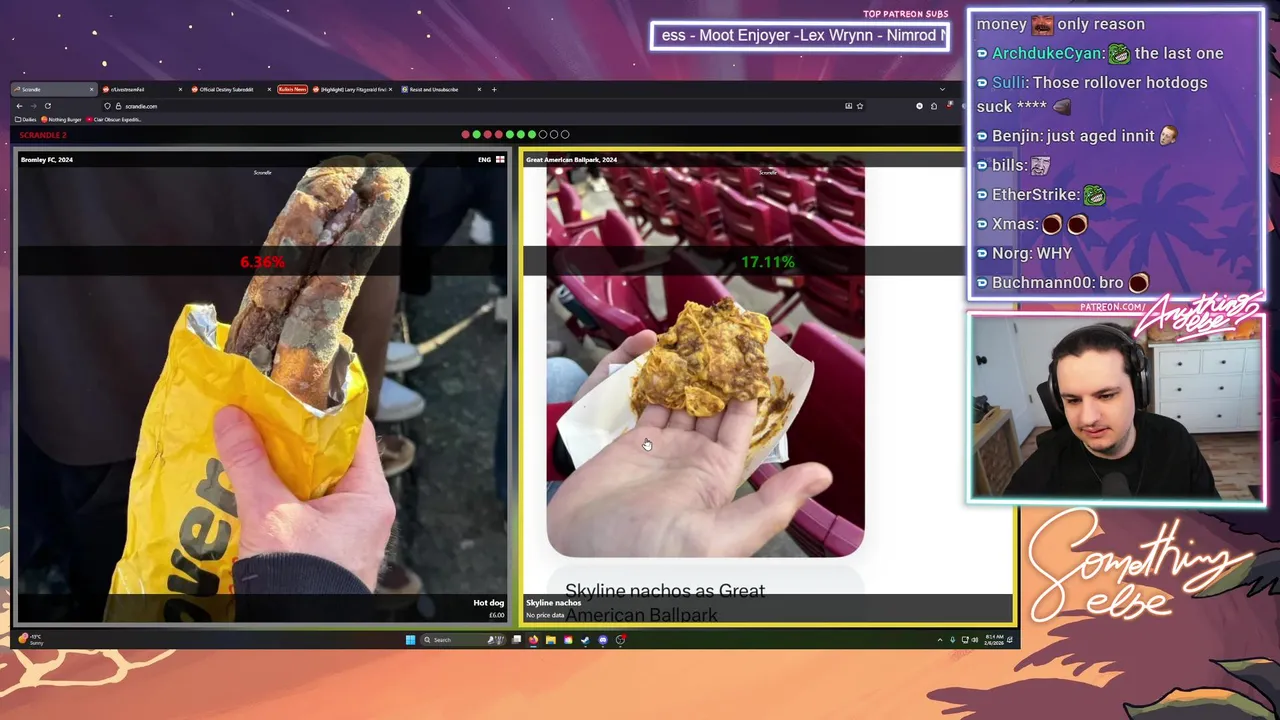Open Task View from the taskbar
This screenshot has height=720, width=1280.
(516, 639)
